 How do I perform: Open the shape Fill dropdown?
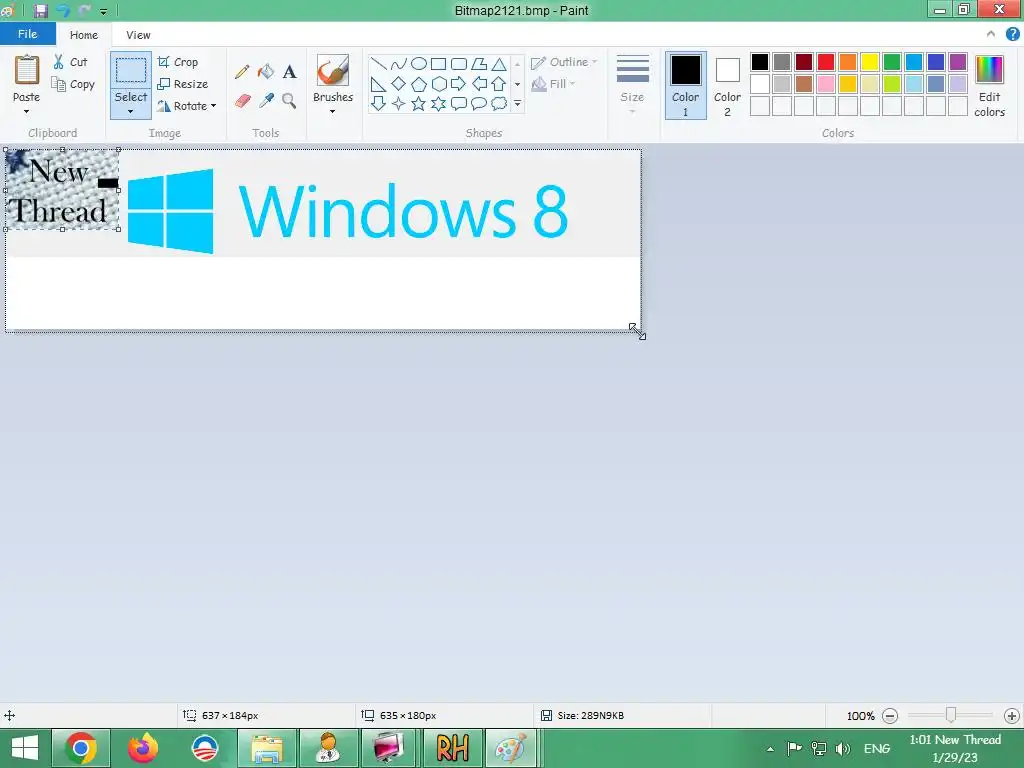tap(554, 84)
